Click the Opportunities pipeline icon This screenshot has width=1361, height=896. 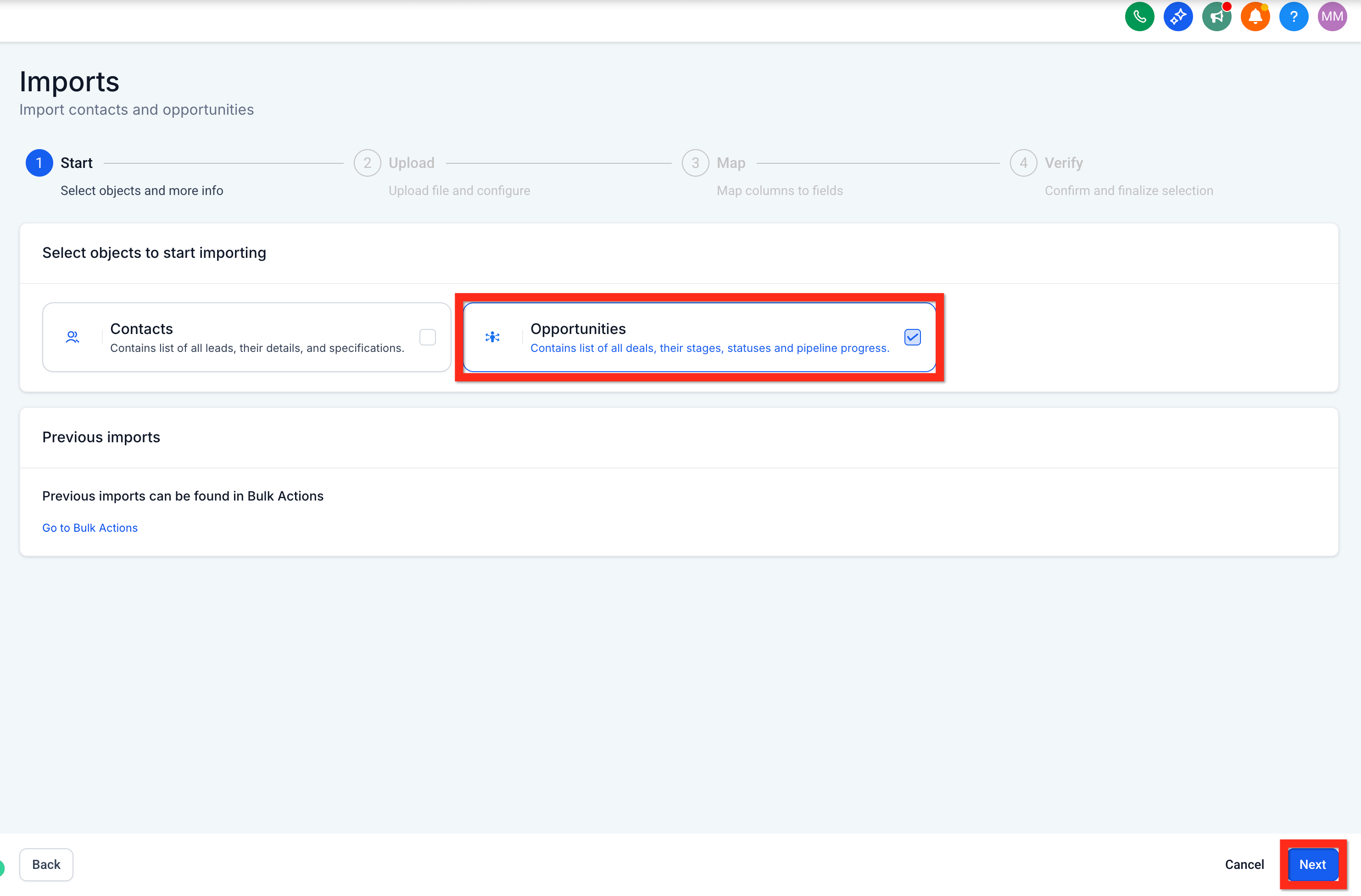pyautogui.click(x=492, y=337)
